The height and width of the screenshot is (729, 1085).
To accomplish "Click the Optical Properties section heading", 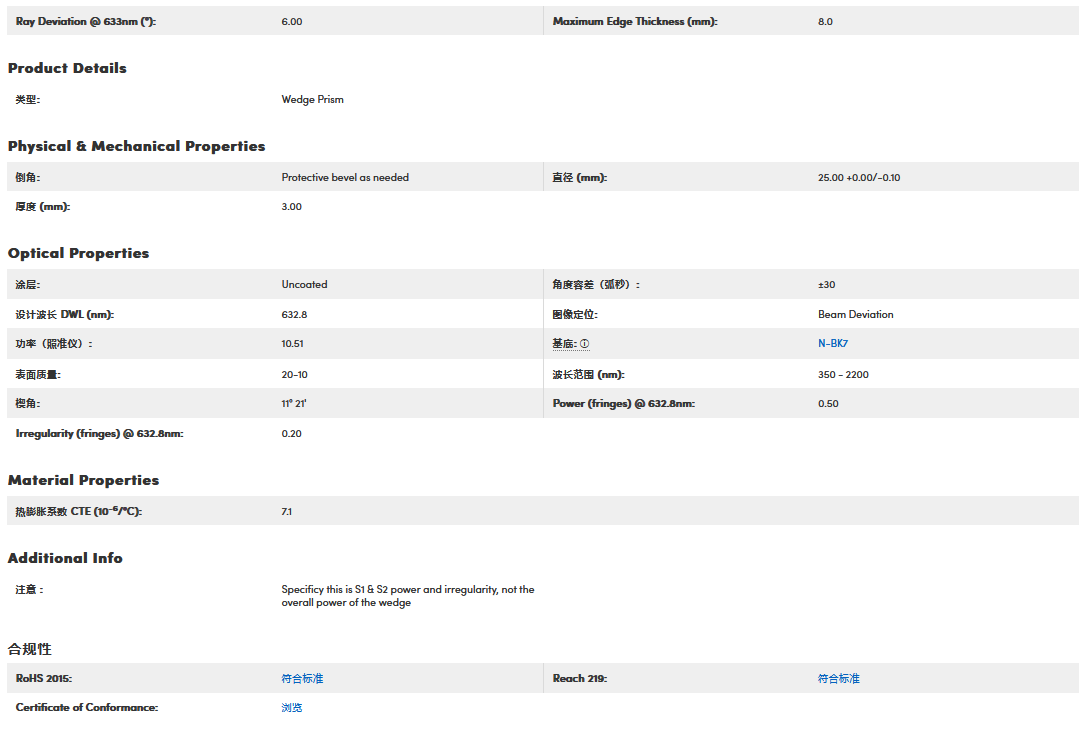I will coord(78,253).
